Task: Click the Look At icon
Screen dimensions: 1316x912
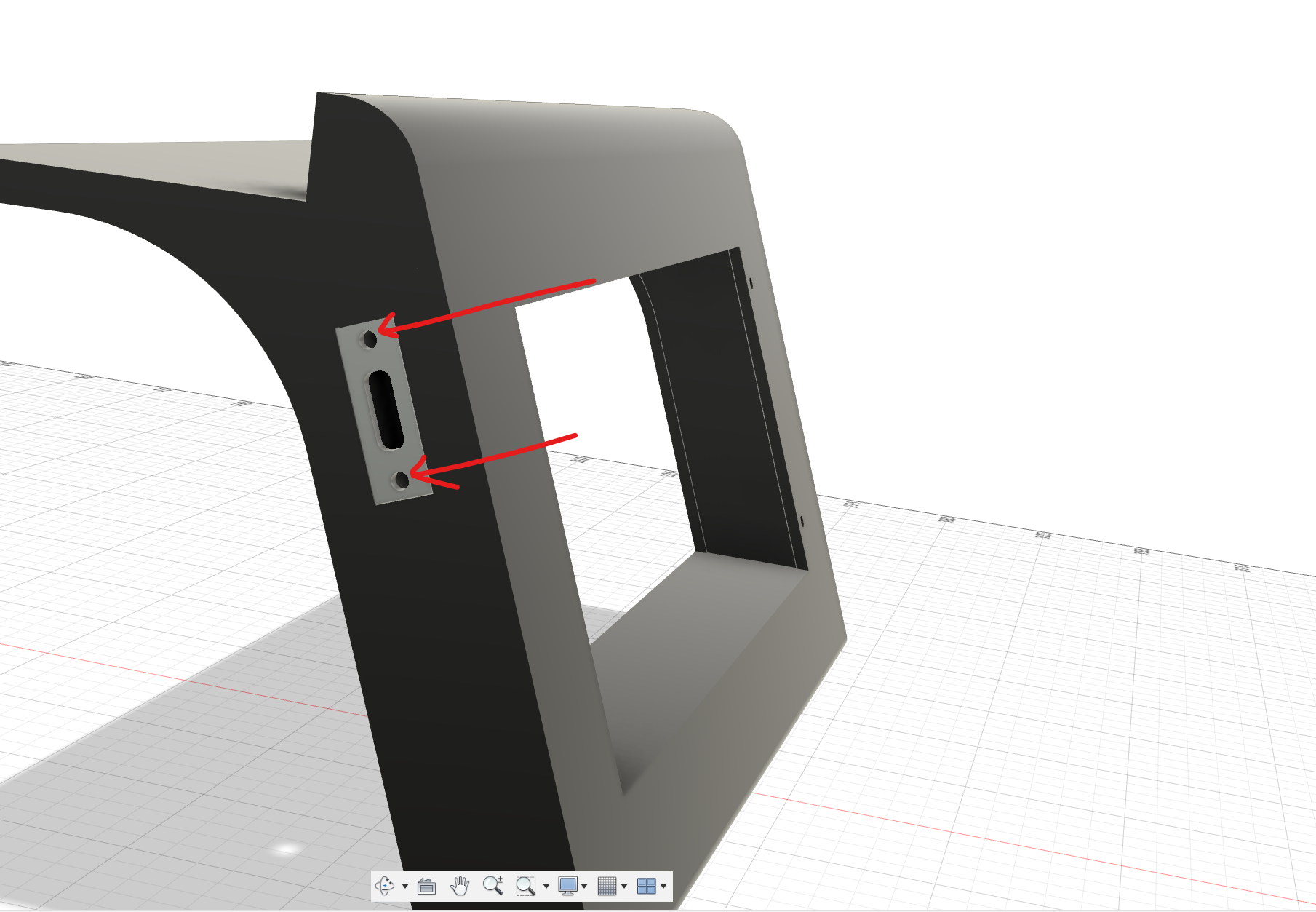Action: (x=426, y=886)
